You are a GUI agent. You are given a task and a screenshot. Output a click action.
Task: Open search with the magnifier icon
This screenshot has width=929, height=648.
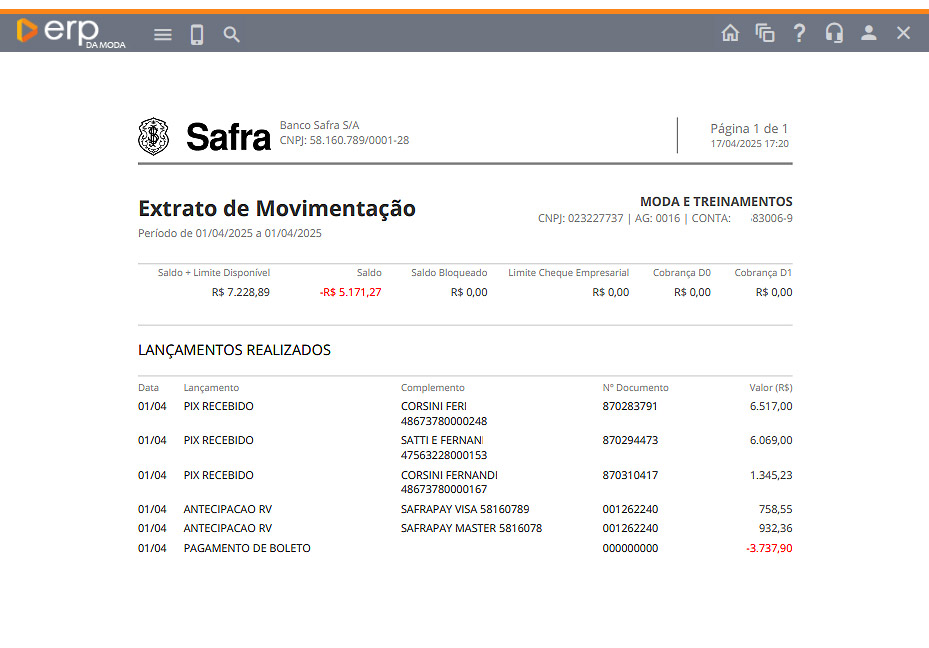[x=231, y=34]
